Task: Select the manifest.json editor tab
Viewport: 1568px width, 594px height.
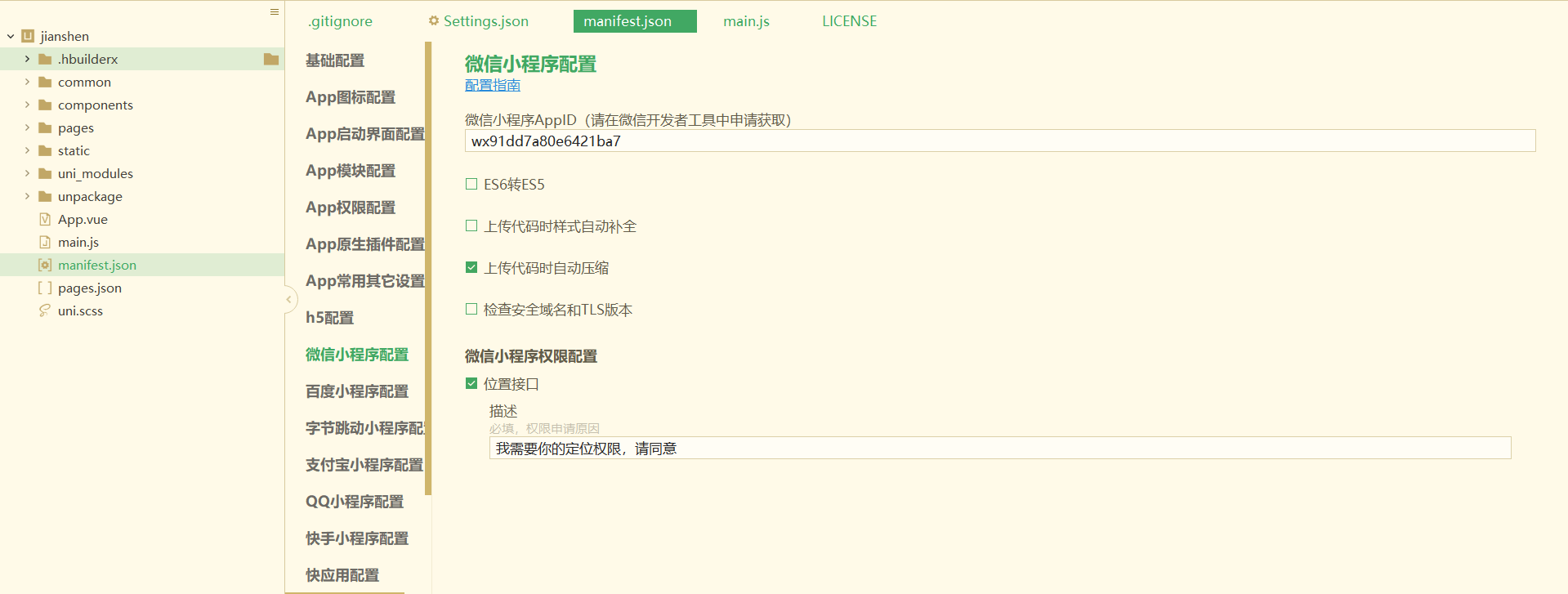Action: (x=635, y=21)
